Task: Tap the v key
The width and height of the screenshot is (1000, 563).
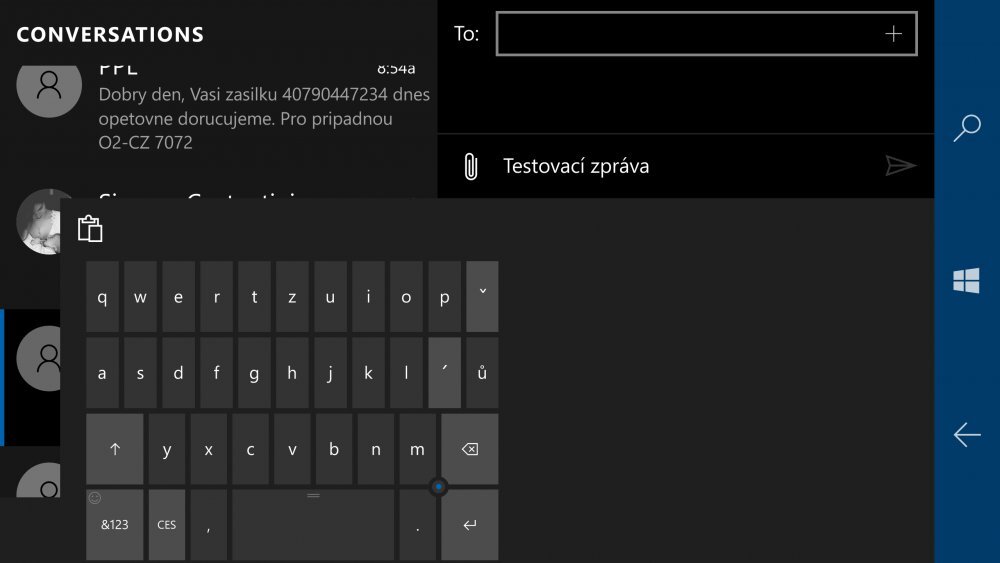Action: (x=292, y=449)
